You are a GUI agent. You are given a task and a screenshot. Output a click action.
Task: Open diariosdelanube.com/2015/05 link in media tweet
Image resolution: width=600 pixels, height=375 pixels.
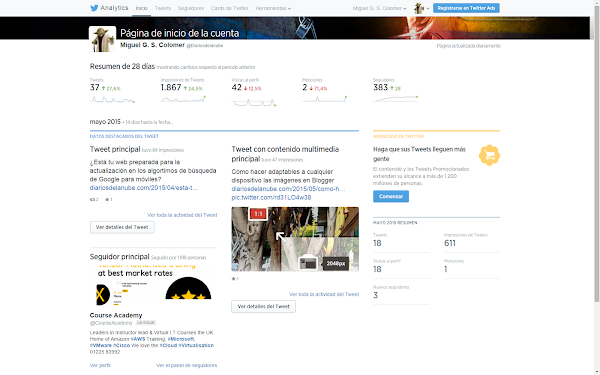[288, 189]
